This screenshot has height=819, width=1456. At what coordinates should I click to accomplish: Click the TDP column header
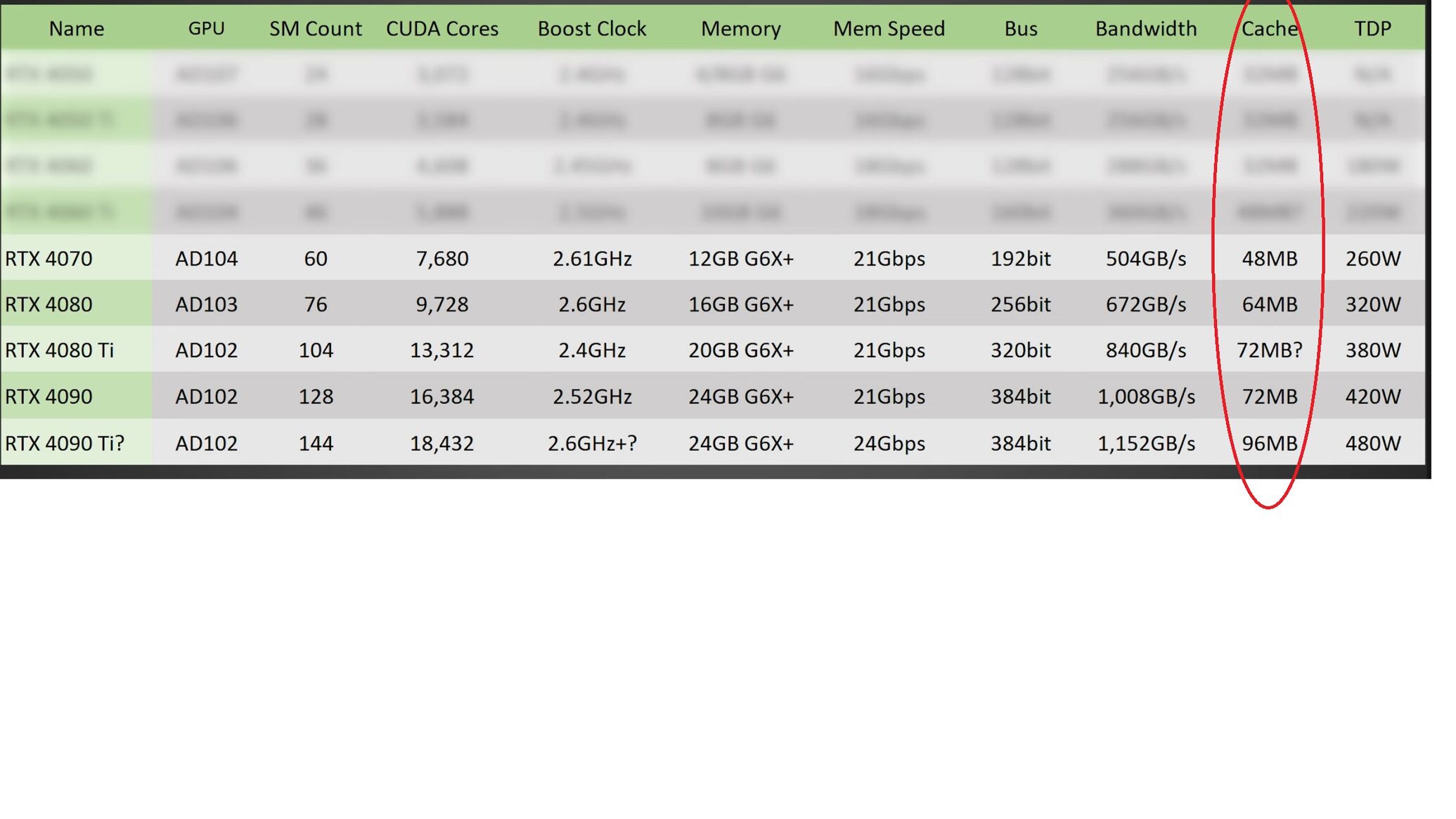(1372, 29)
